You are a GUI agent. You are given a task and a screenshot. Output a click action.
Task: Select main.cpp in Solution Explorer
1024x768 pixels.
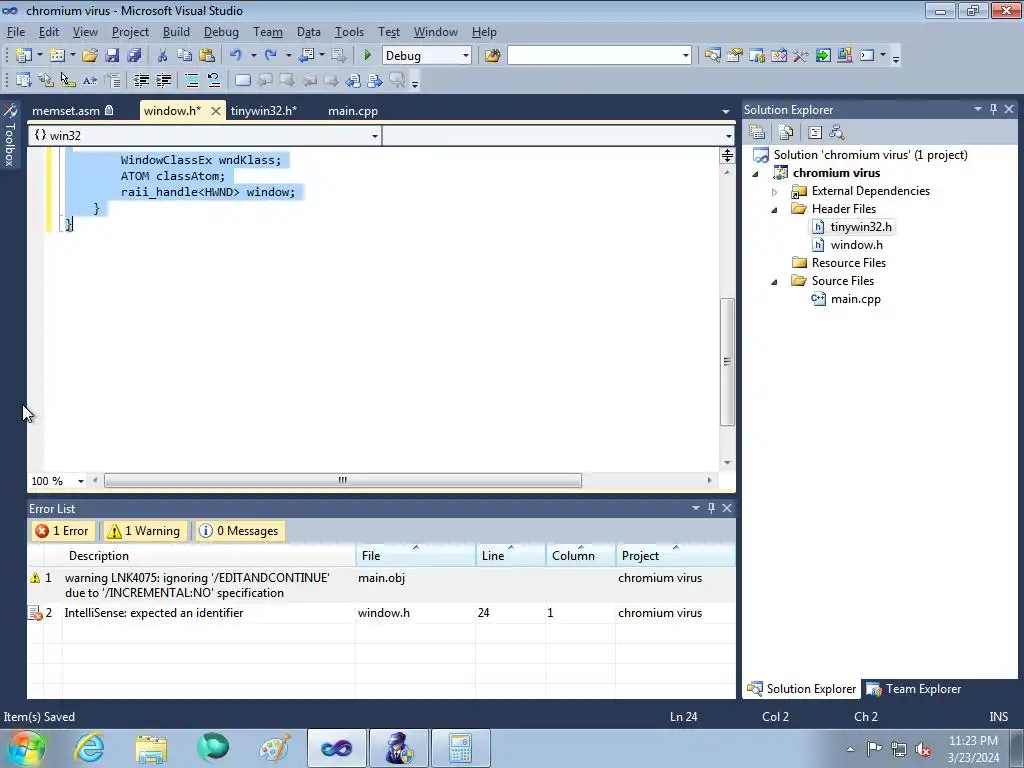856,299
